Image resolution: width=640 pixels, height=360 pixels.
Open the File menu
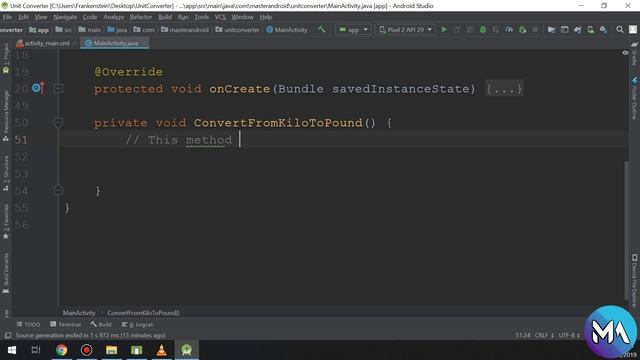point(7,17)
